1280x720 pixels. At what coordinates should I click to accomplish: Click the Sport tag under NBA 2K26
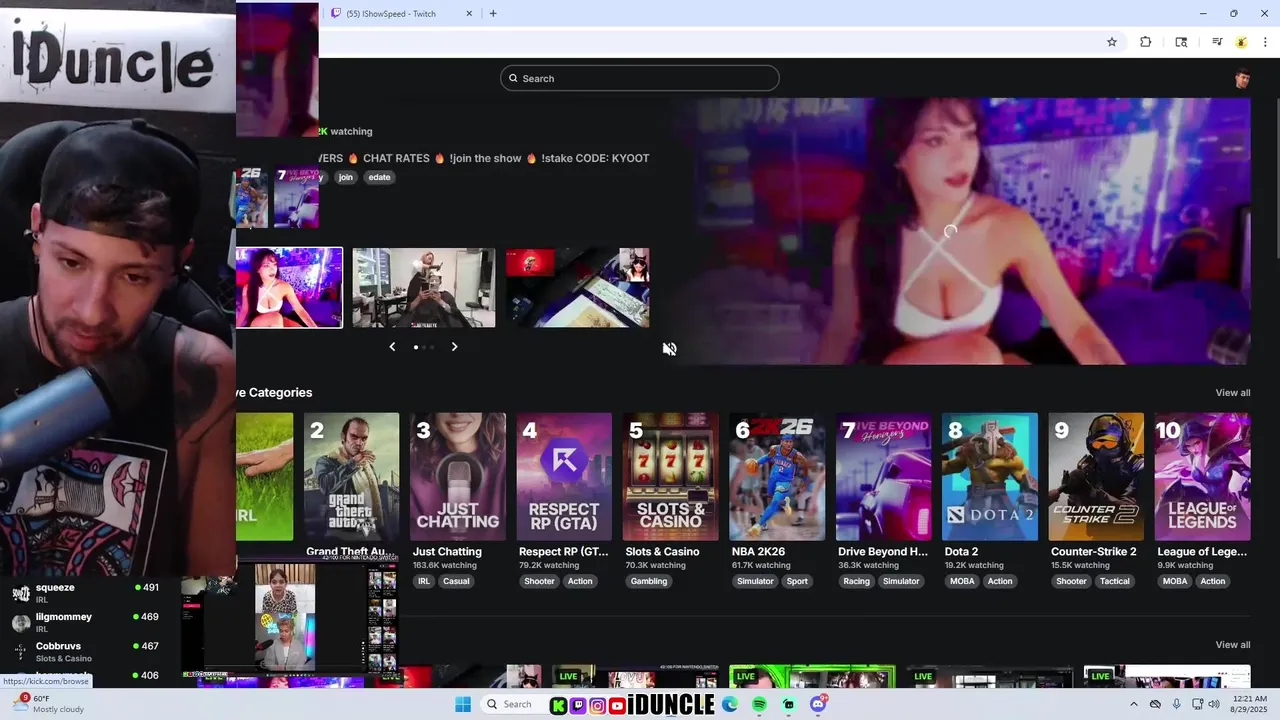click(x=797, y=581)
